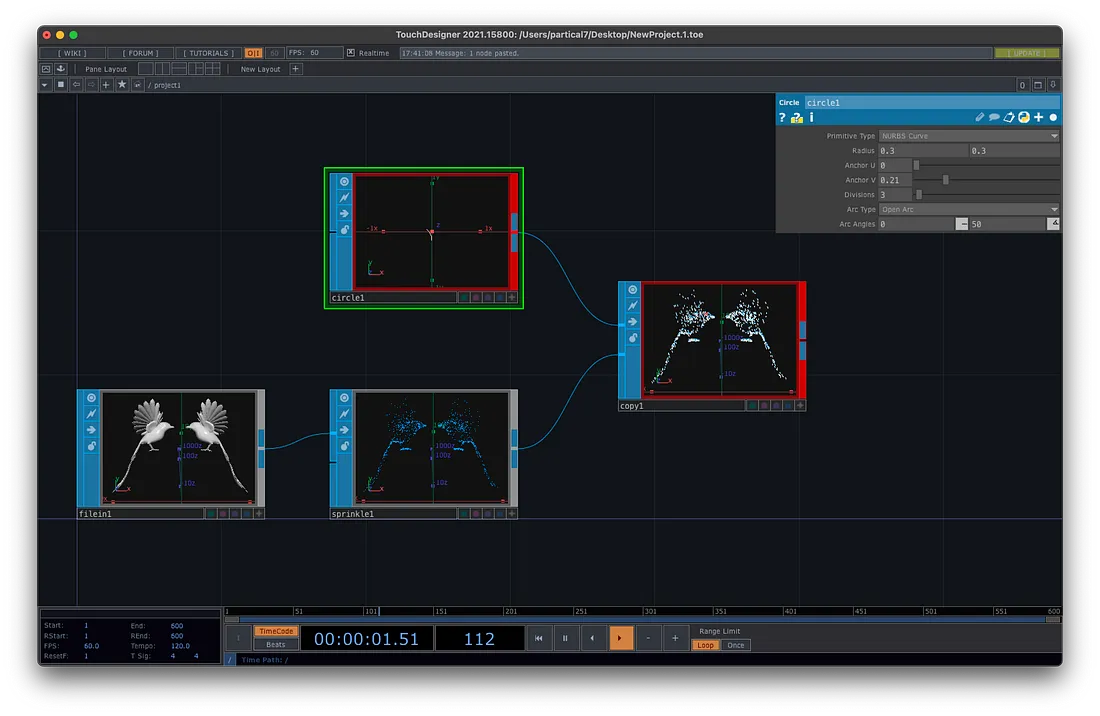The image size is (1100, 716).
Task: Open the TUTORIALS menu item
Action: point(209,53)
